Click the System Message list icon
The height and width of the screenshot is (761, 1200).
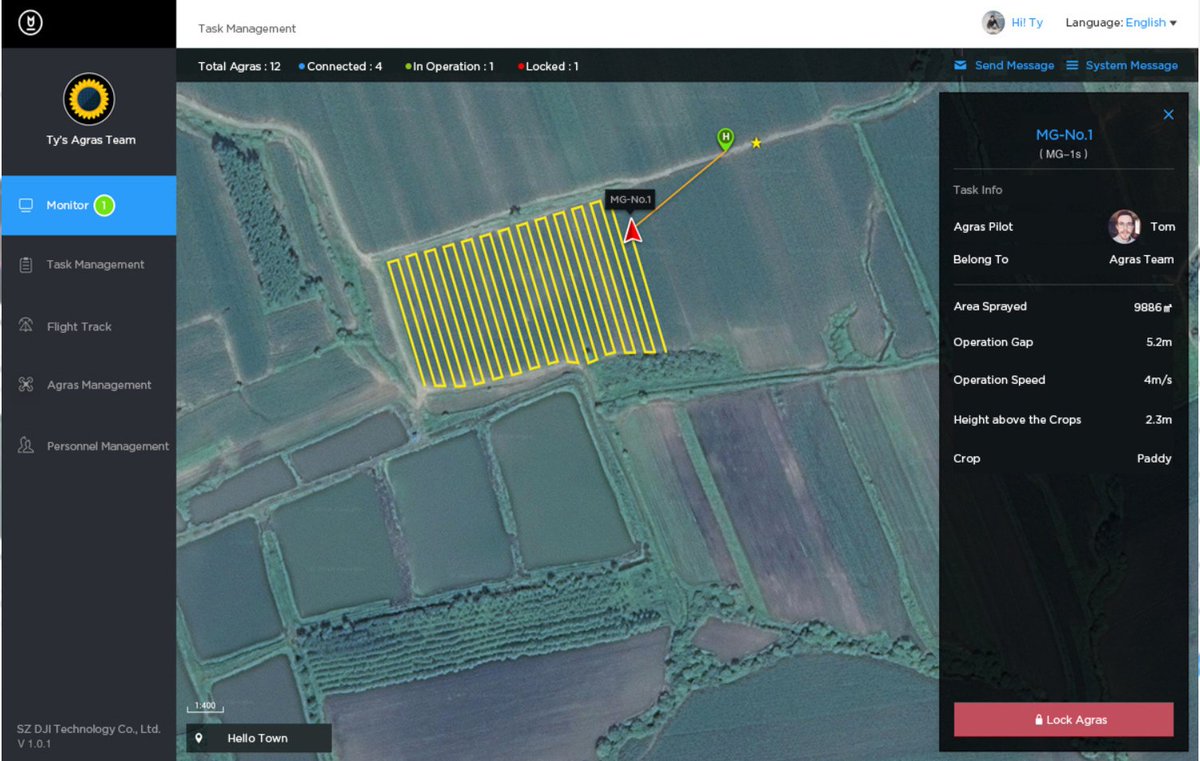point(1072,66)
